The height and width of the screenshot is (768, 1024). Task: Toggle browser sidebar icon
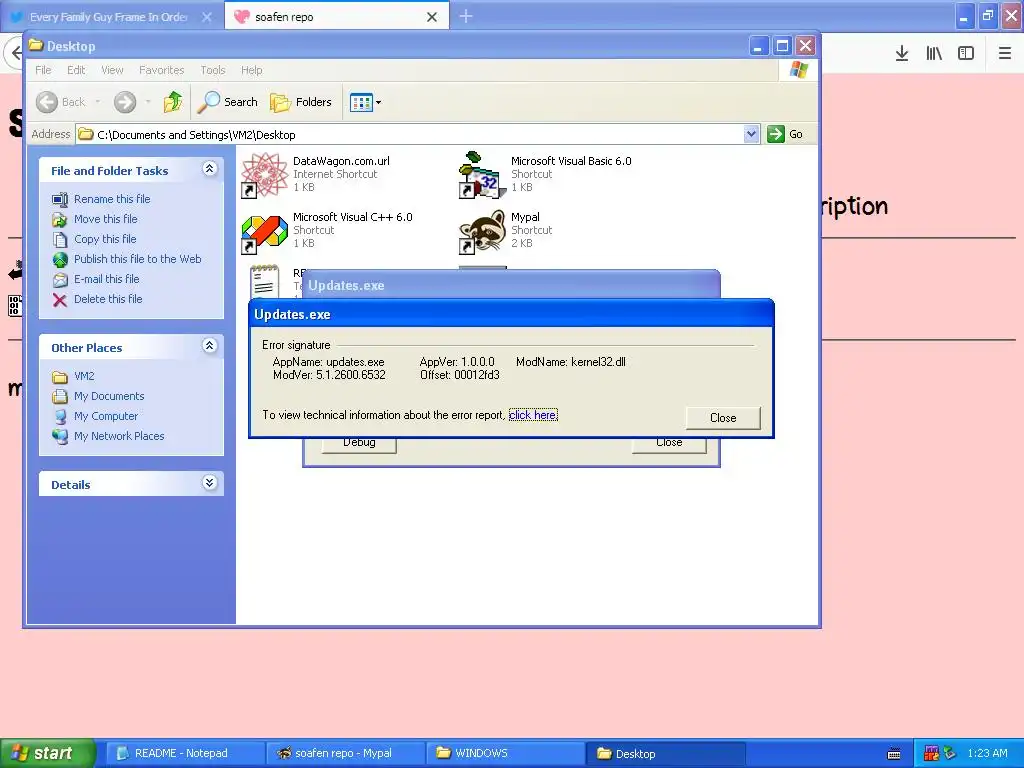[966, 54]
